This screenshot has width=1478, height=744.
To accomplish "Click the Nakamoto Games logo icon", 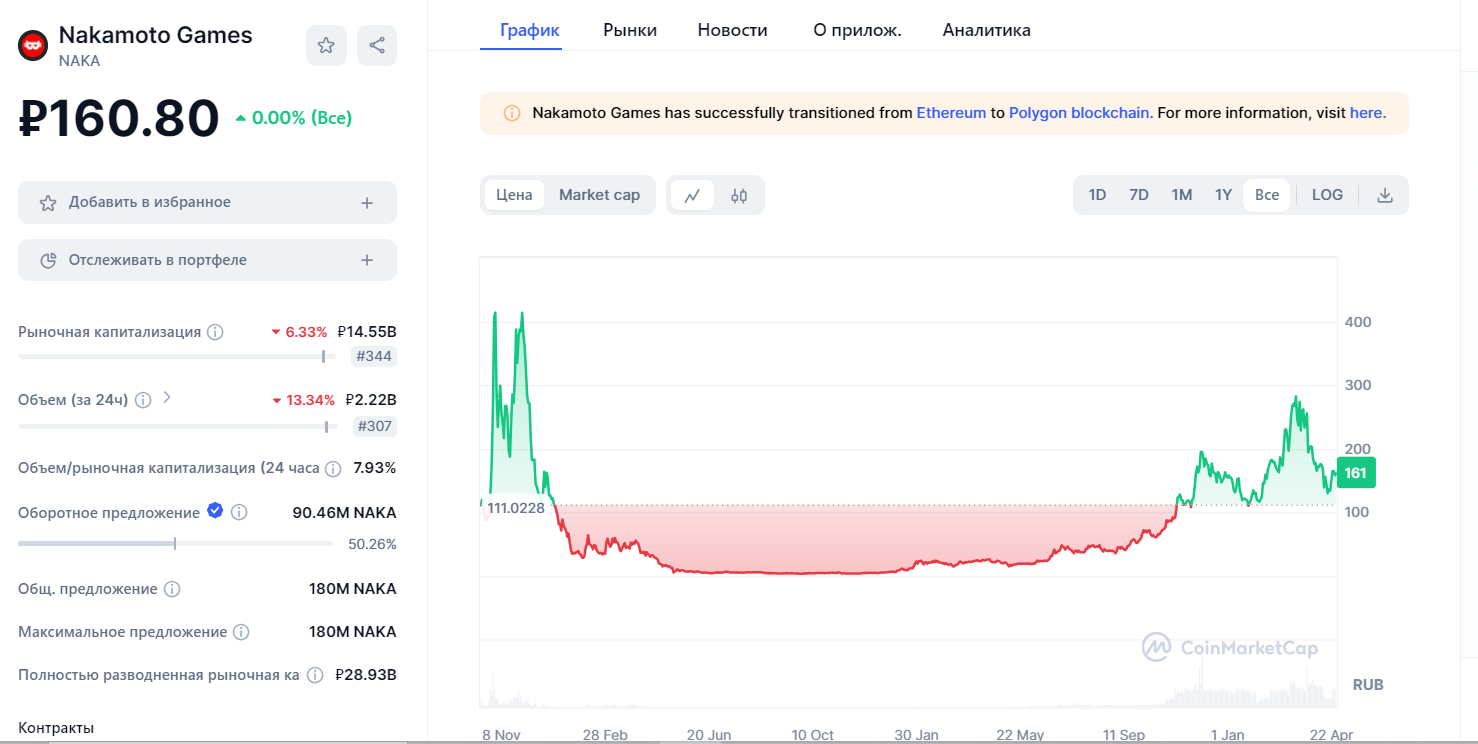I will 33,45.
